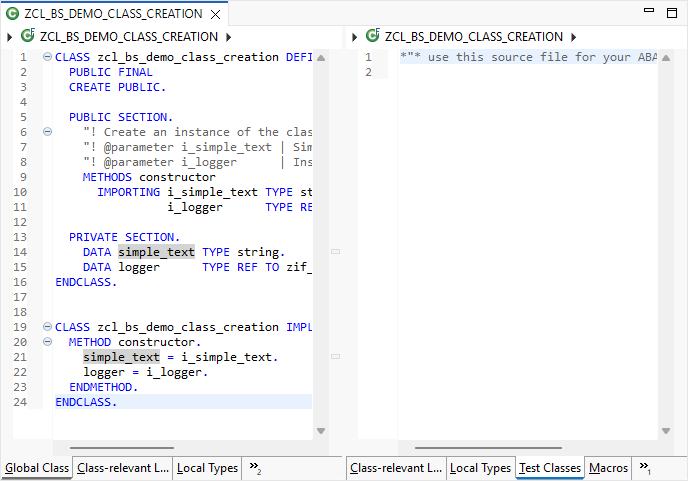Open the Macros tab
Screen dimensions: 688x481
[x=608, y=467]
